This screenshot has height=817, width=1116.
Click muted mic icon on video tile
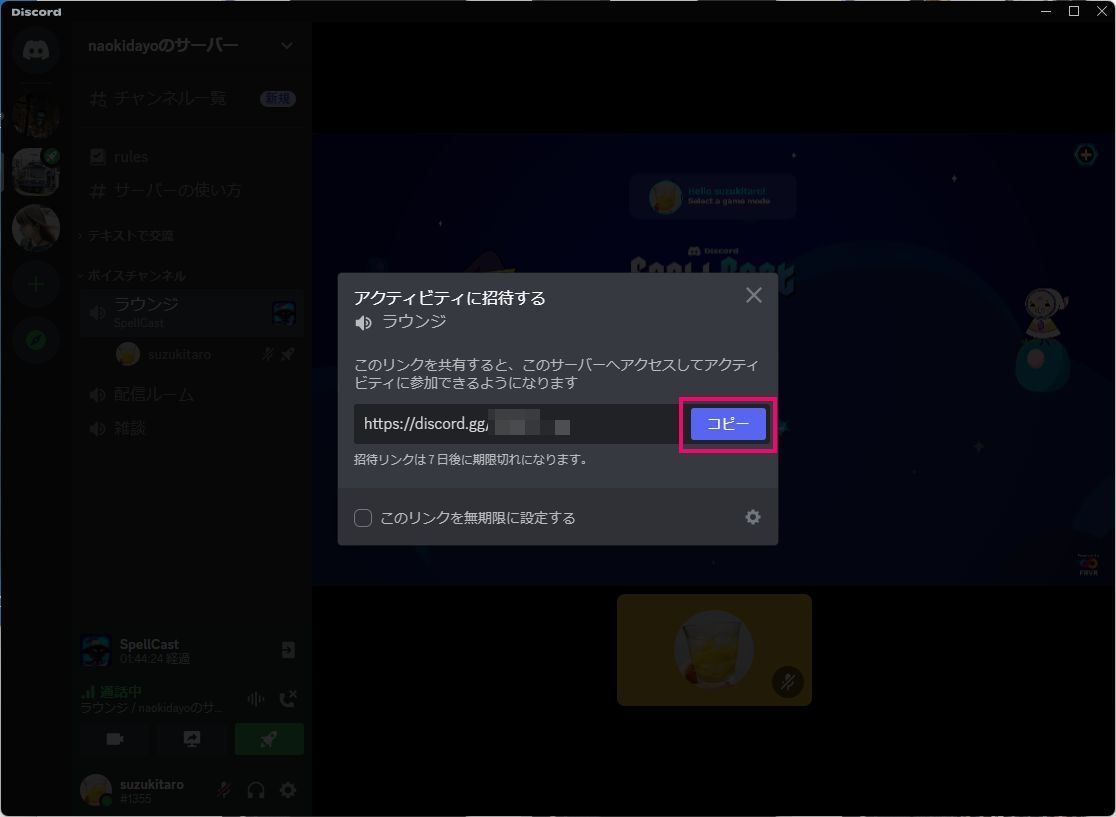tap(787, 682)
